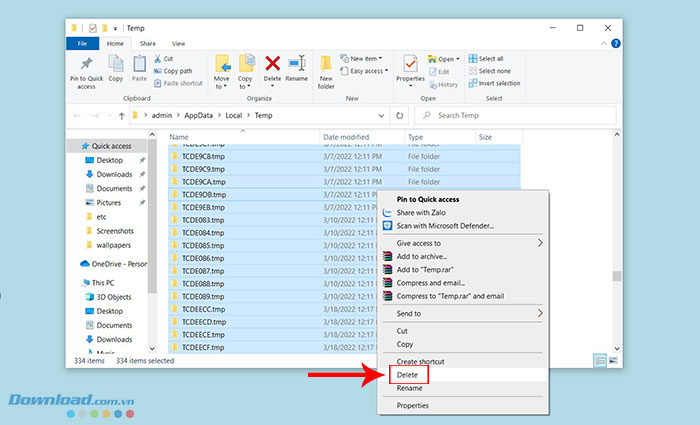
Task: Create a New folder from ribbon
Action: (x=326, y=68)
